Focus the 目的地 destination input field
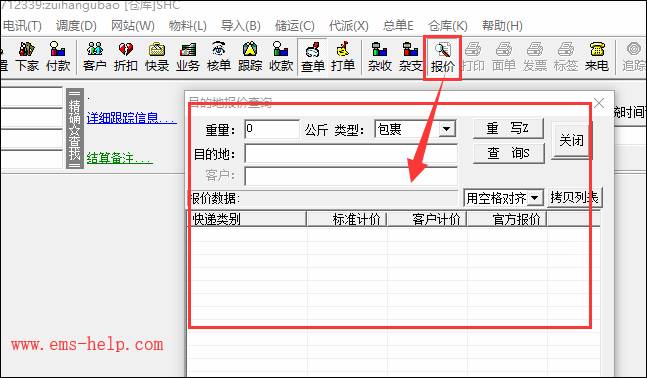The width and height of the screenshot is (647, 378). point(351,154)
